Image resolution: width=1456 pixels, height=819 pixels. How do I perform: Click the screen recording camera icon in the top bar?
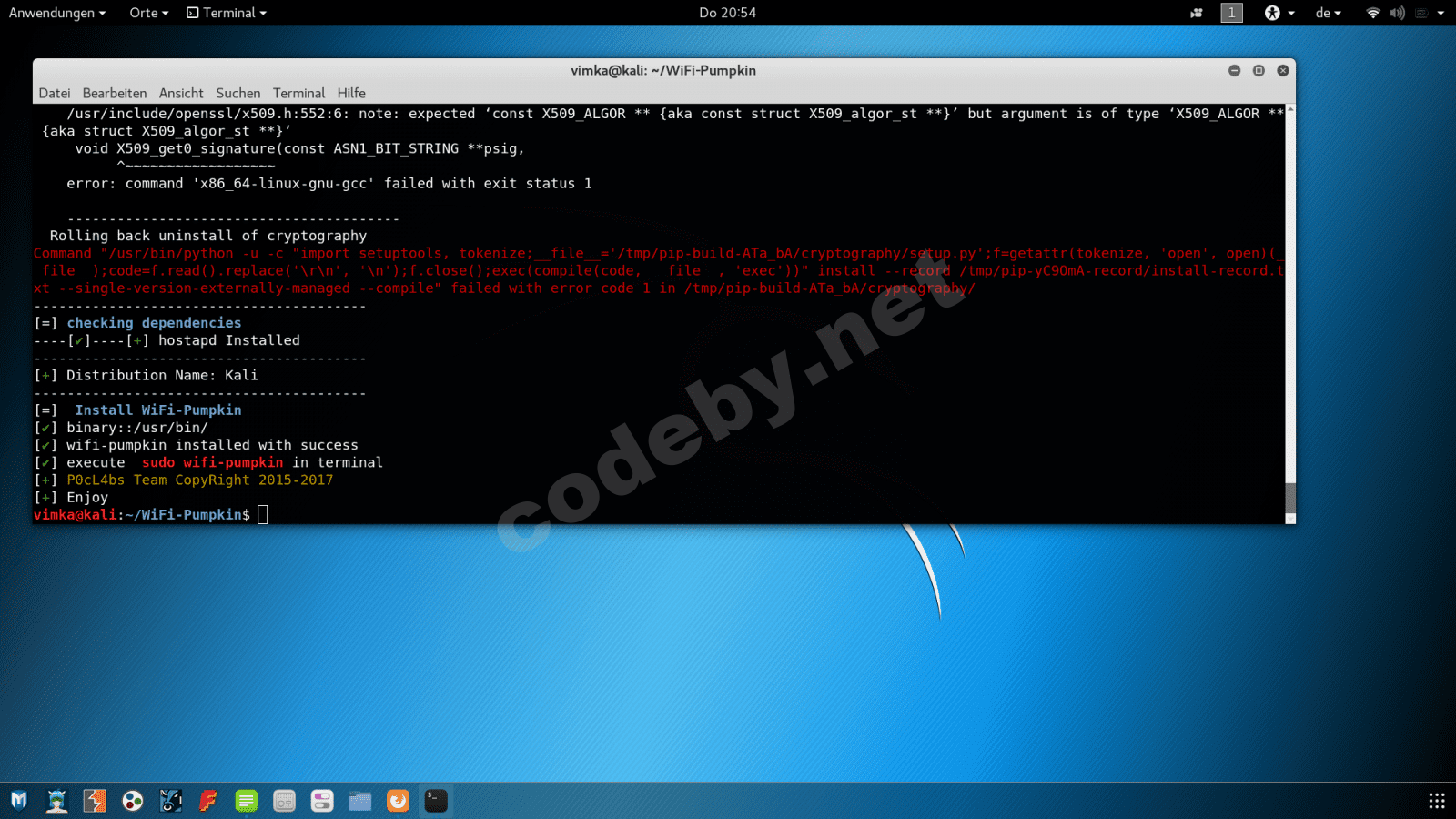click(x=1197, y=13)
